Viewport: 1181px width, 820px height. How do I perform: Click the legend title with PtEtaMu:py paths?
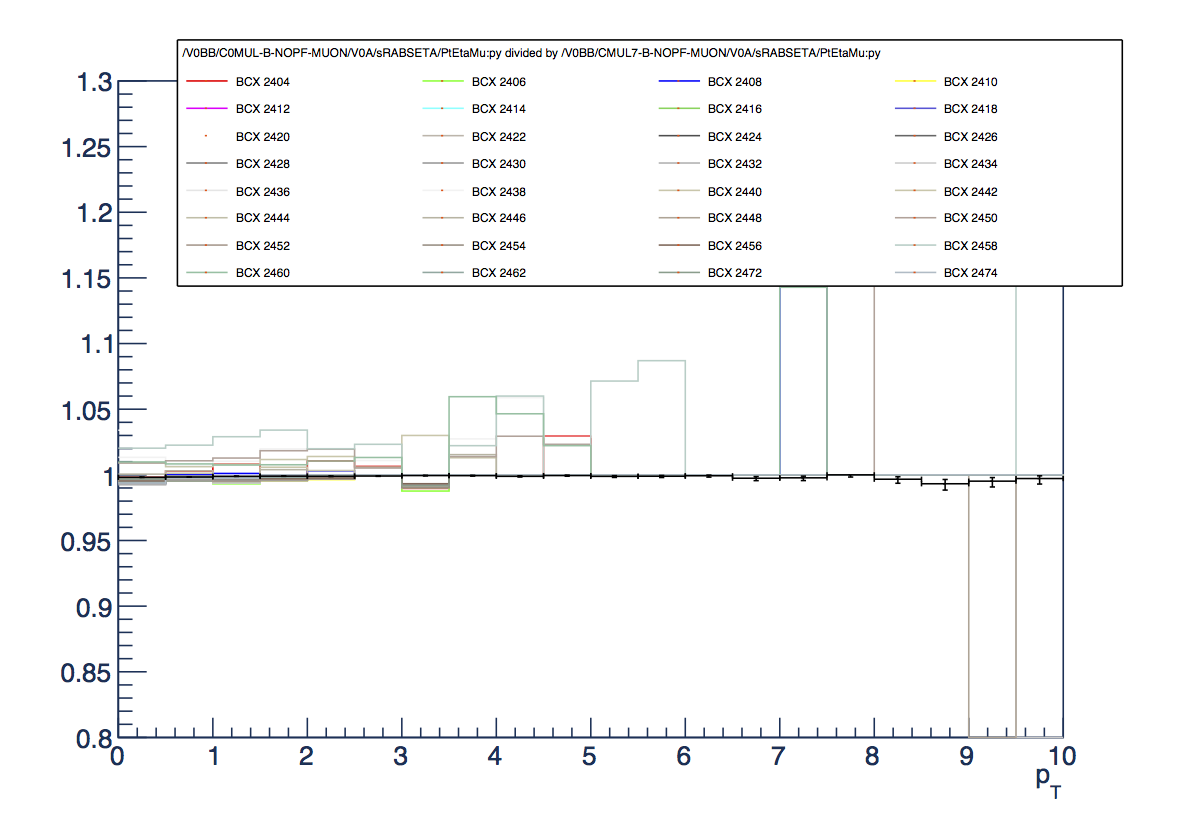pos(531,53)
